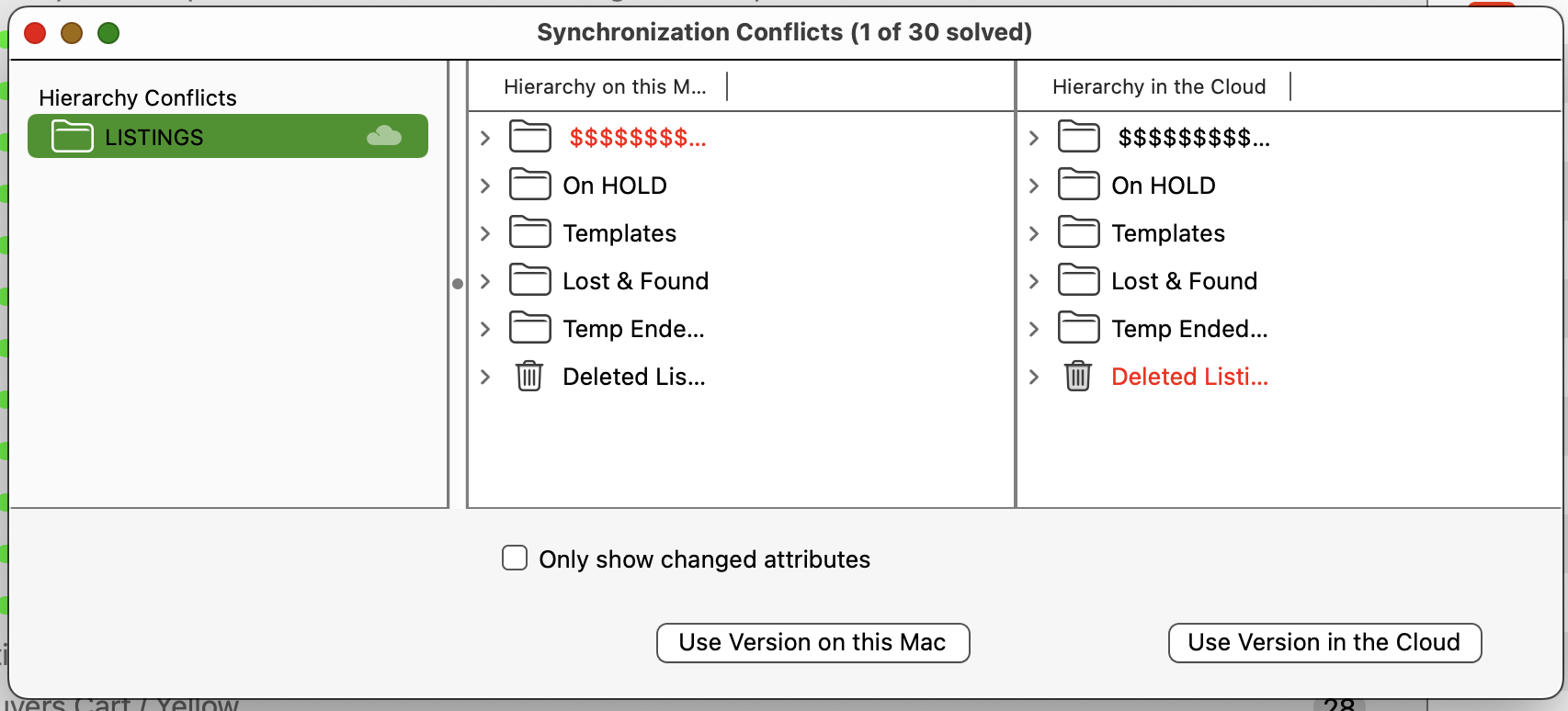
Task: Click Hierarchy on this Mac column header
Action: (605, 86)
